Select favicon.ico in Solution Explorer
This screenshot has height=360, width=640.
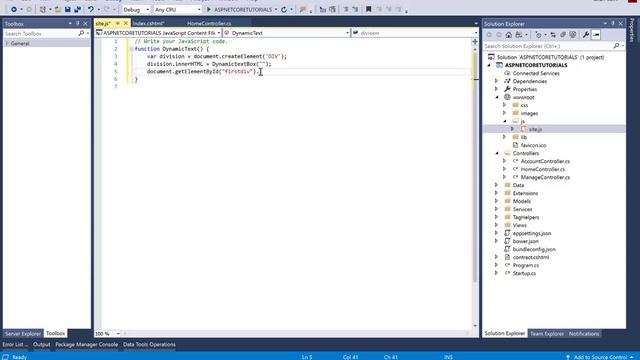(x=533, y=145)
